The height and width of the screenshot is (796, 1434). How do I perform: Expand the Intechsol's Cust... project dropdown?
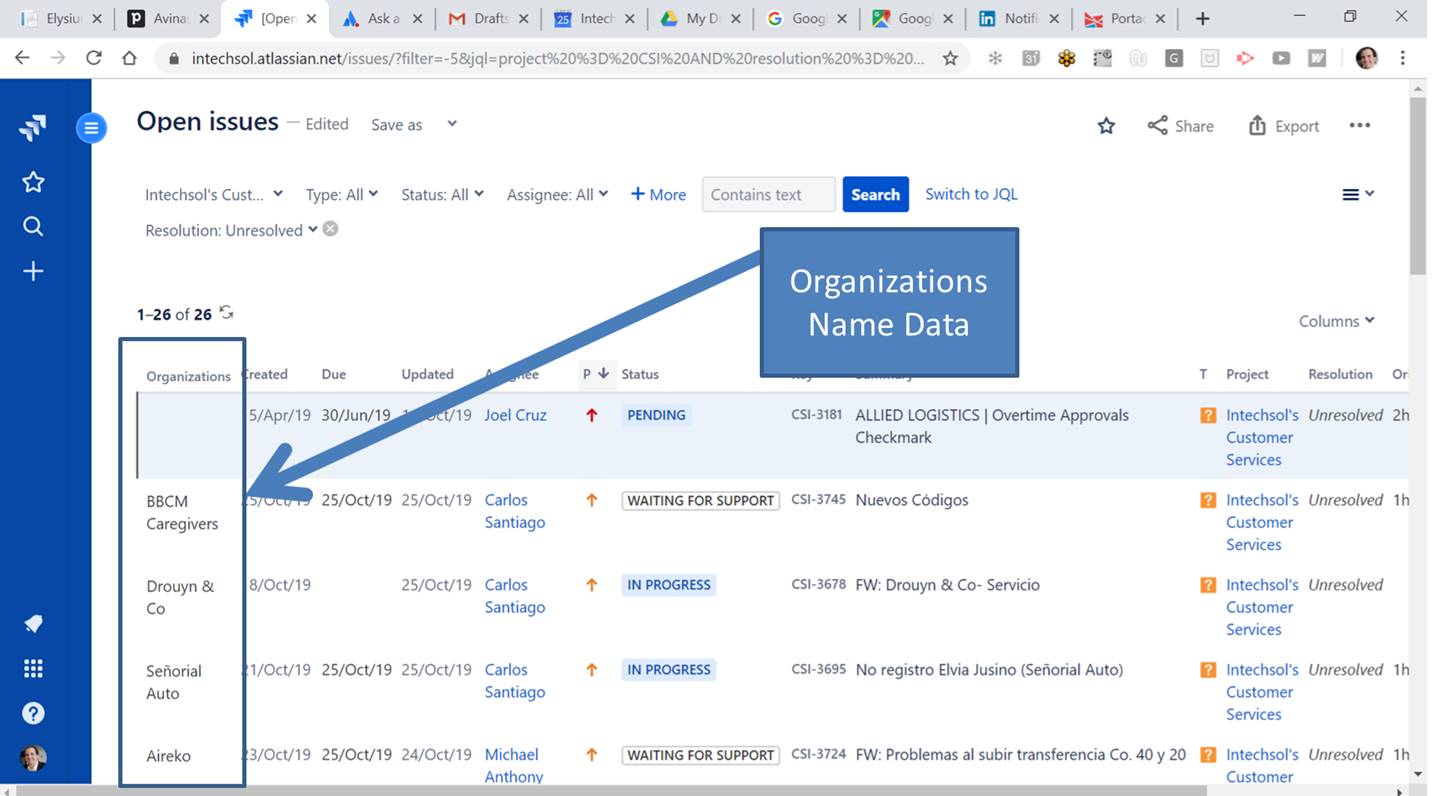214,194
